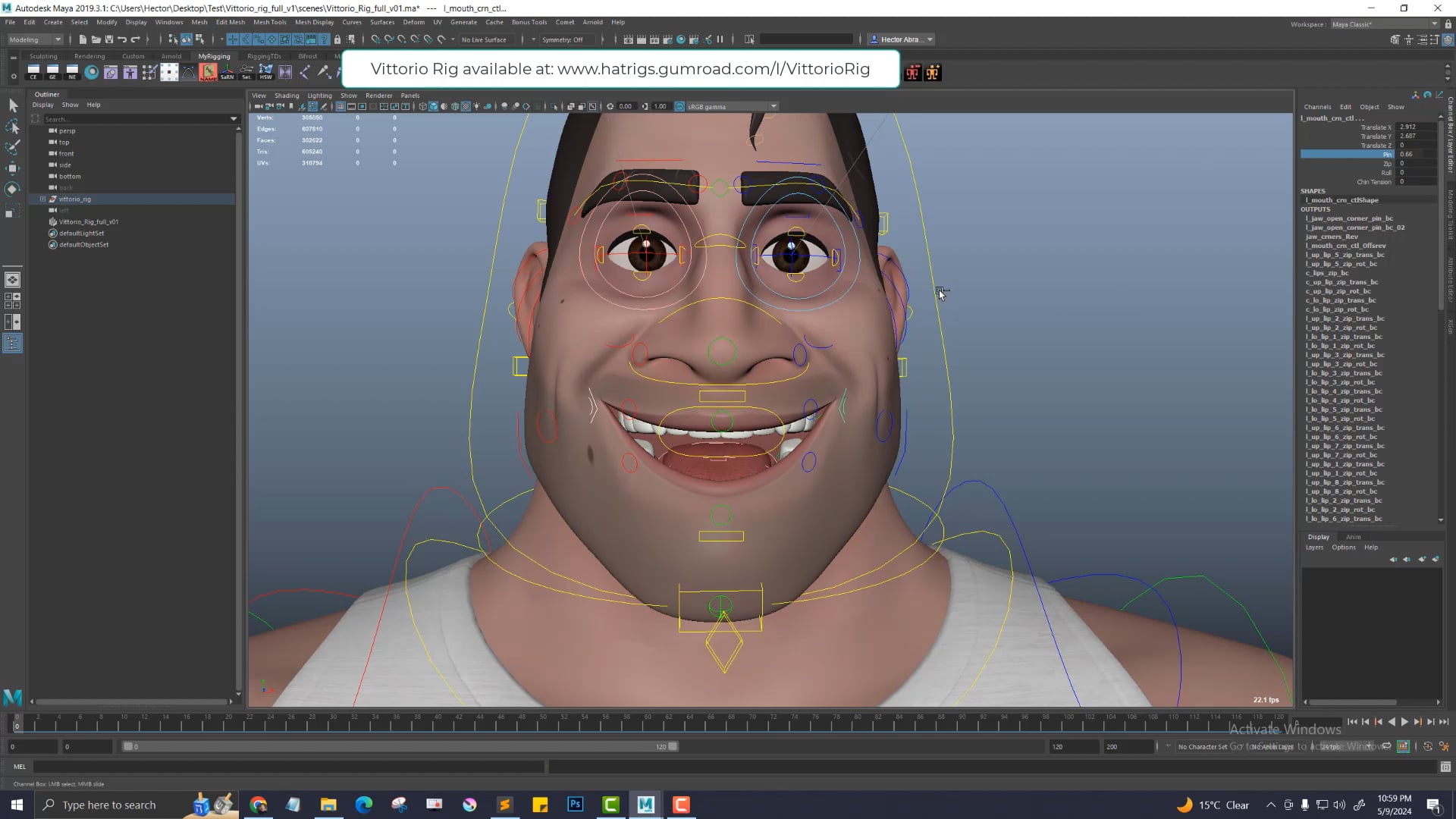1456x819 pixels.
Task: Toggle textured display in viewport
Action: (x=466, y=107)
